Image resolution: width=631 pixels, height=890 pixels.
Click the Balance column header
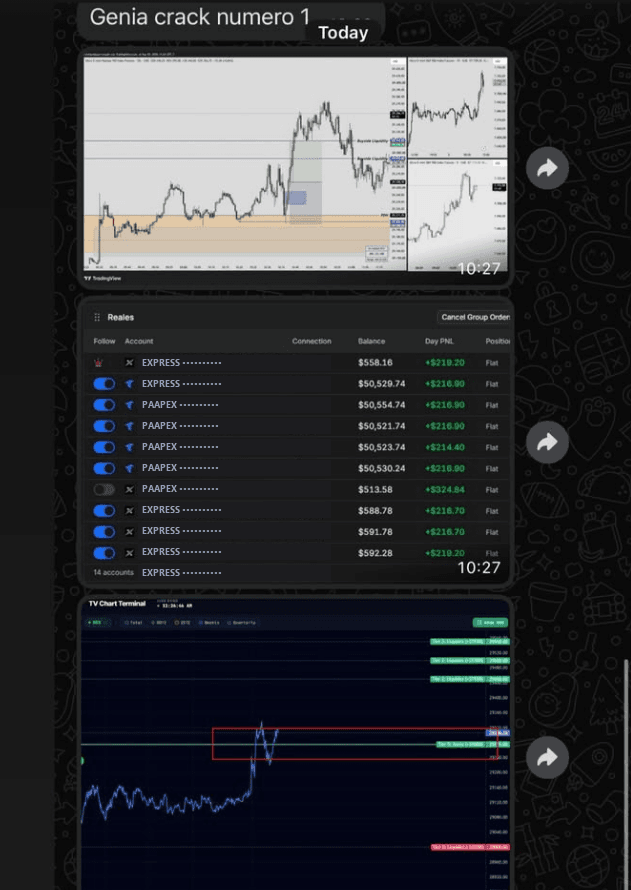(372, 341)
